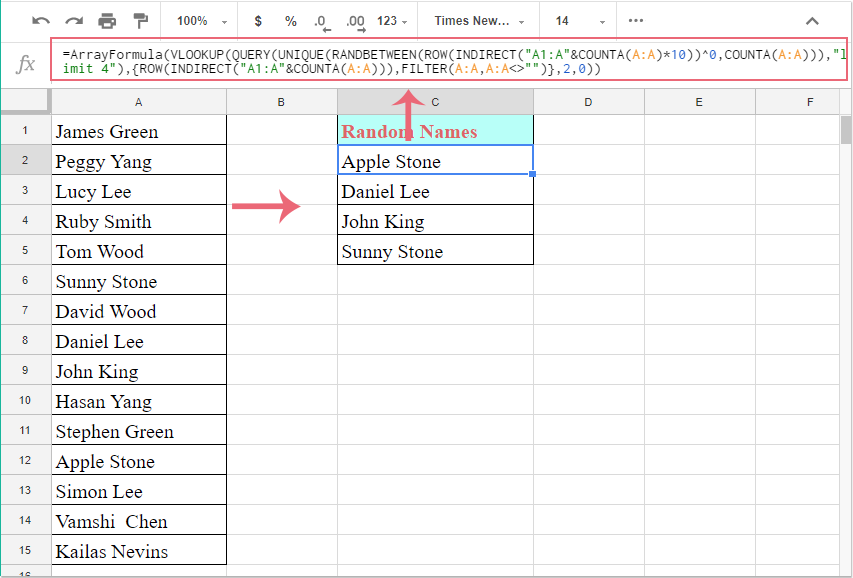Increase decimal places
The height and width of the screenshot is (578, 853).
click(354, 20)
